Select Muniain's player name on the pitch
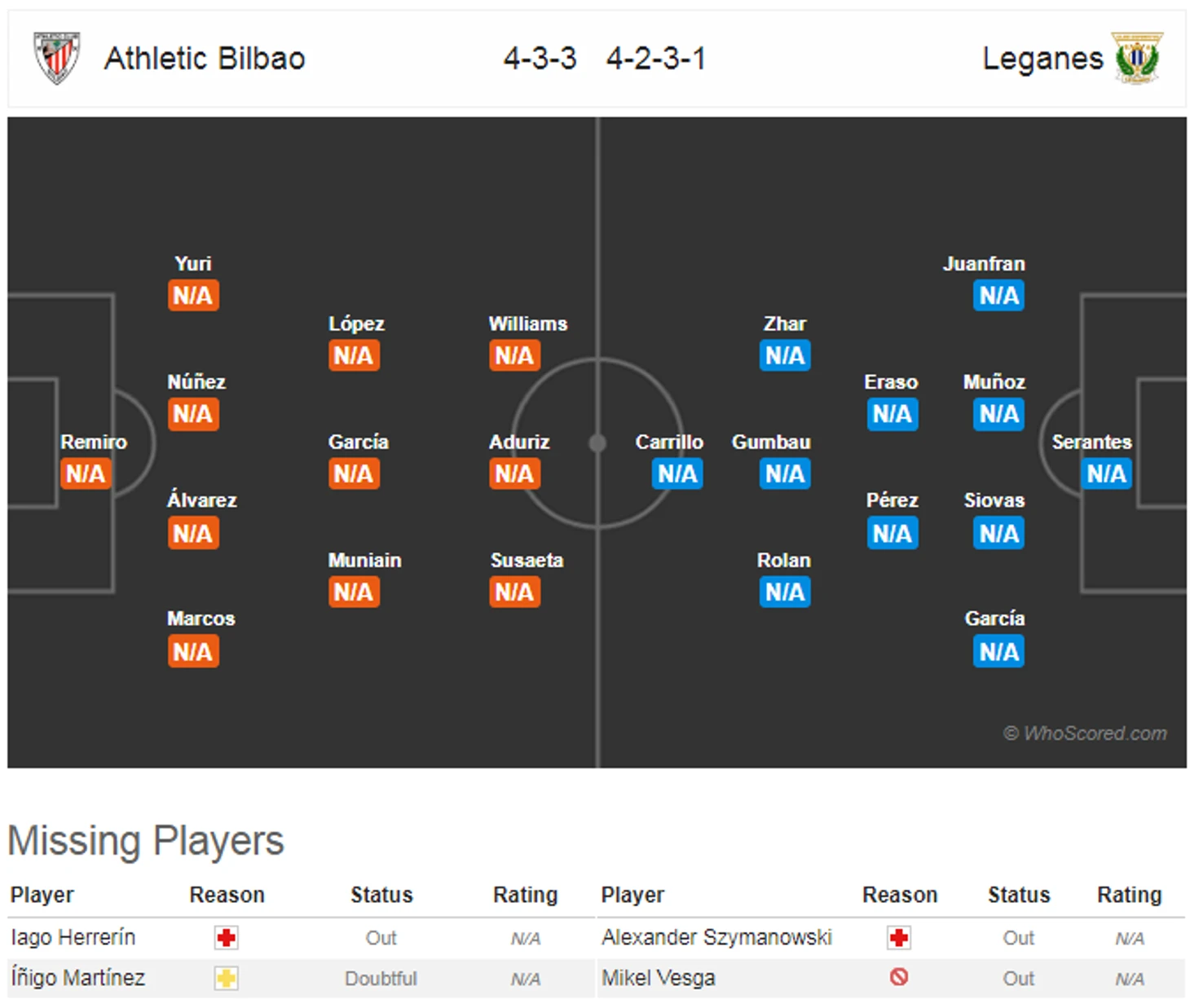 tap(364, 560)
